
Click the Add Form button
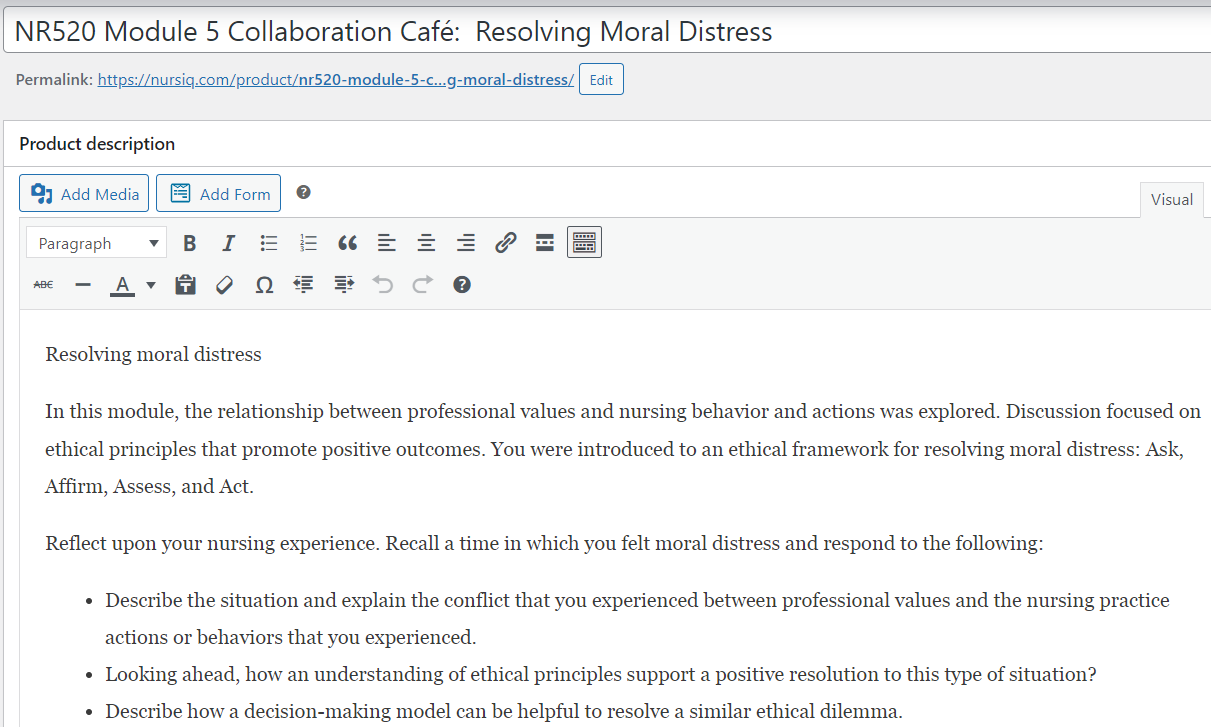(x=218, y=194)
